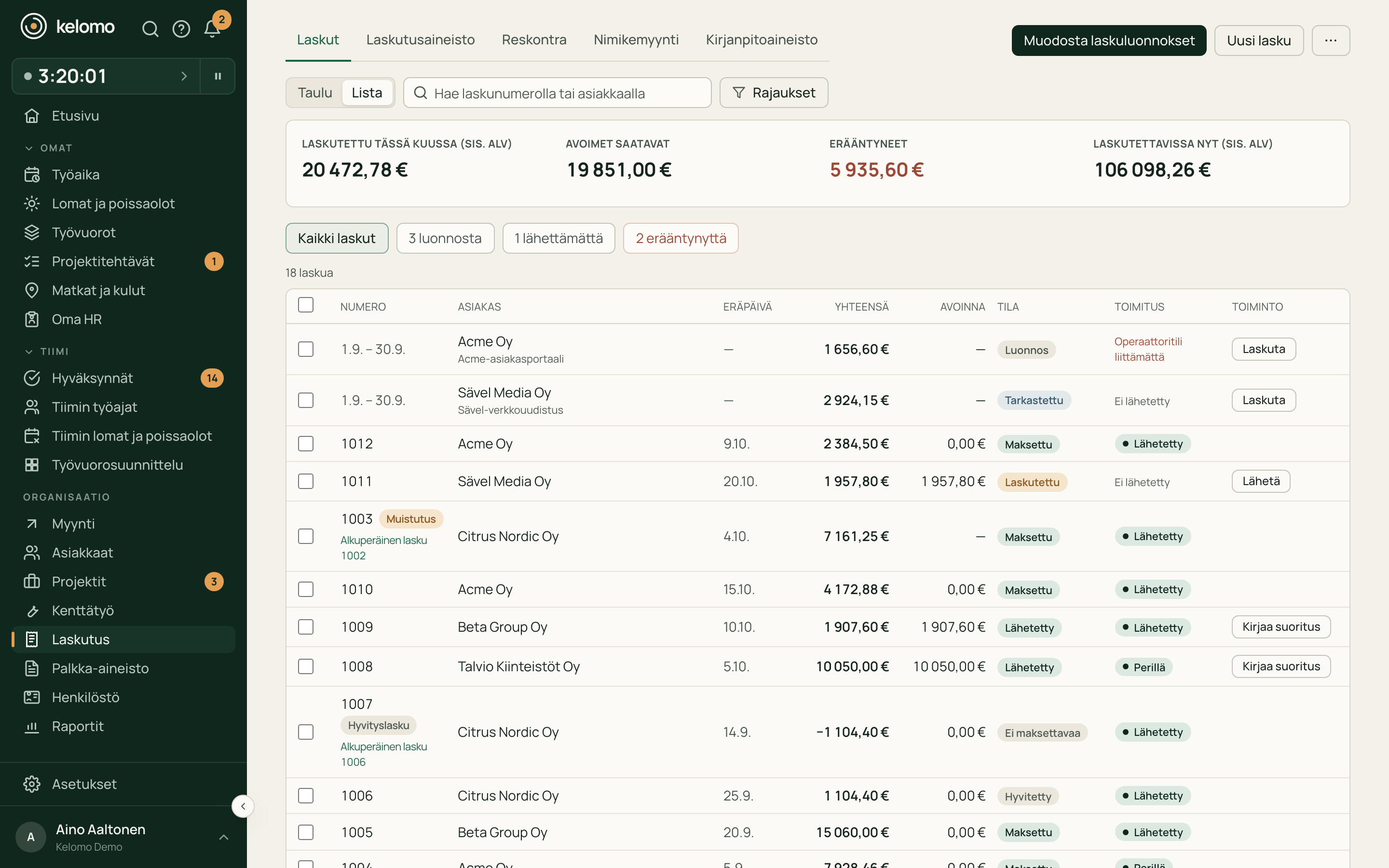The width and height of the screenshot is (1389, 868).
Task: Open the three-dot more actions menu
Action: 1331,40
